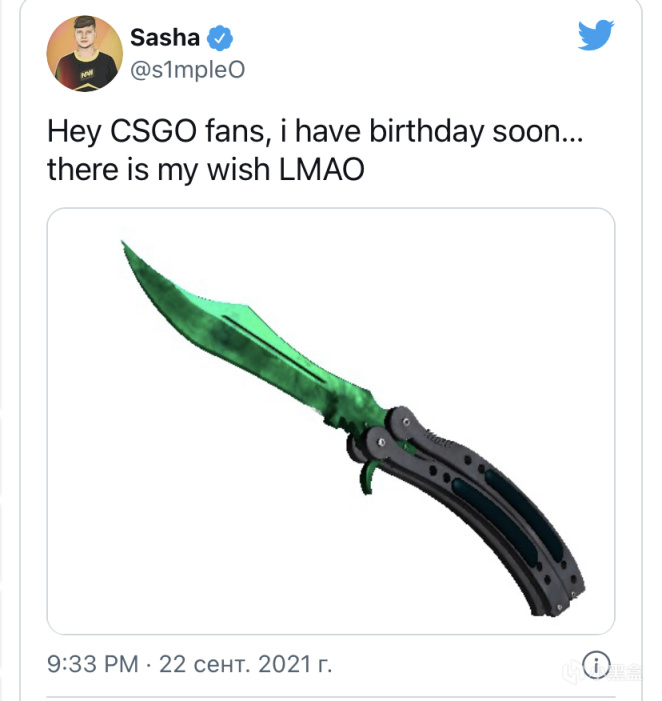
Task: Select the phrase birthday soon in tweet
Action: pos(476,131)
